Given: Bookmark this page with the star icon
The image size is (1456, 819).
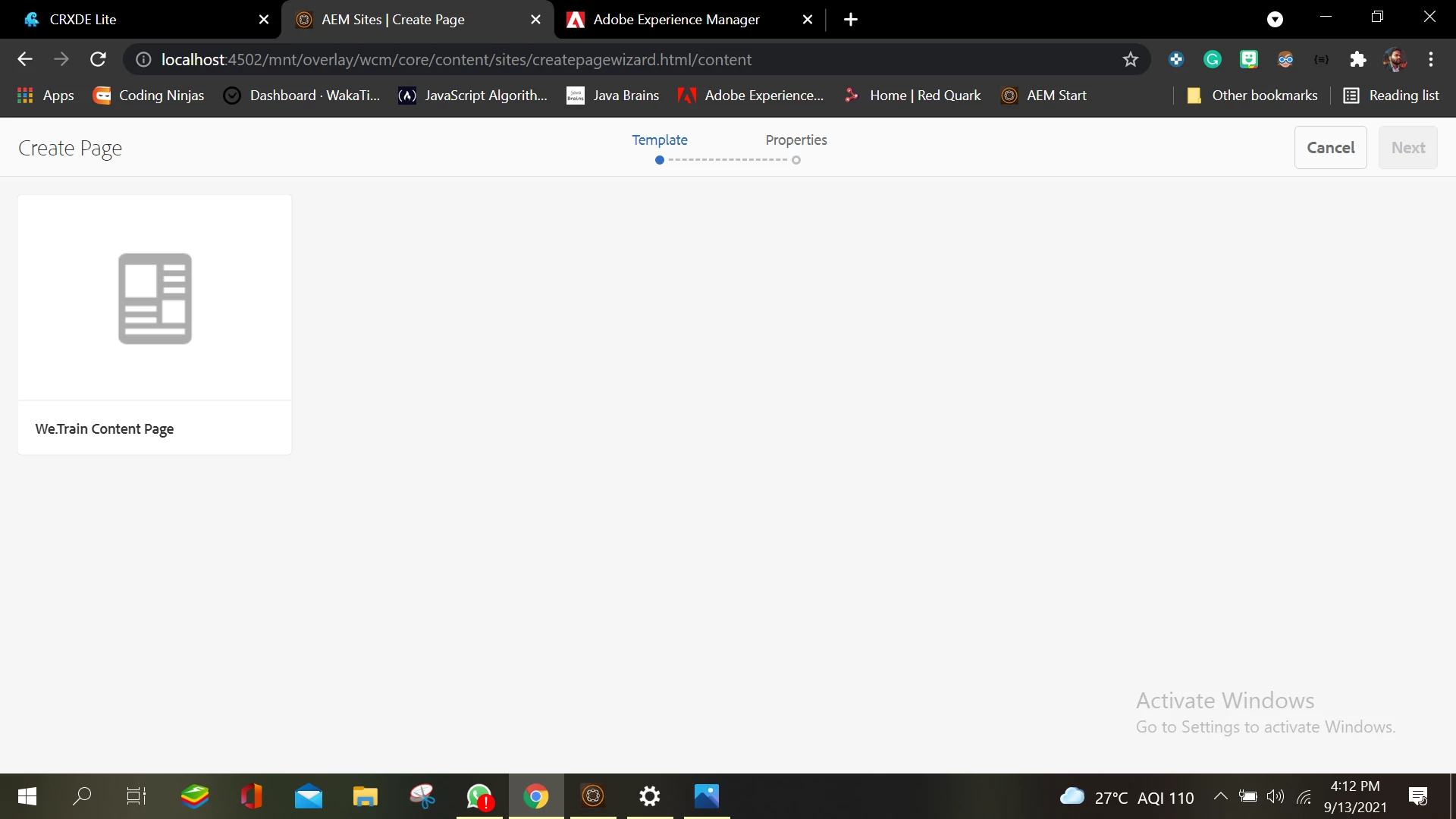Looking at the screenshot, I should 1130,59.
